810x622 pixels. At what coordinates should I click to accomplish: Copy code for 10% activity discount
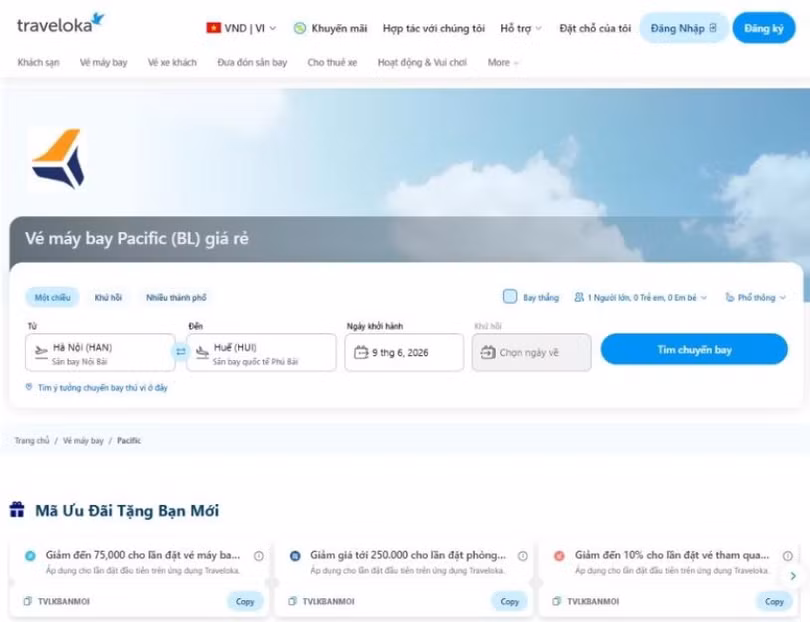(x=774, y=601)
